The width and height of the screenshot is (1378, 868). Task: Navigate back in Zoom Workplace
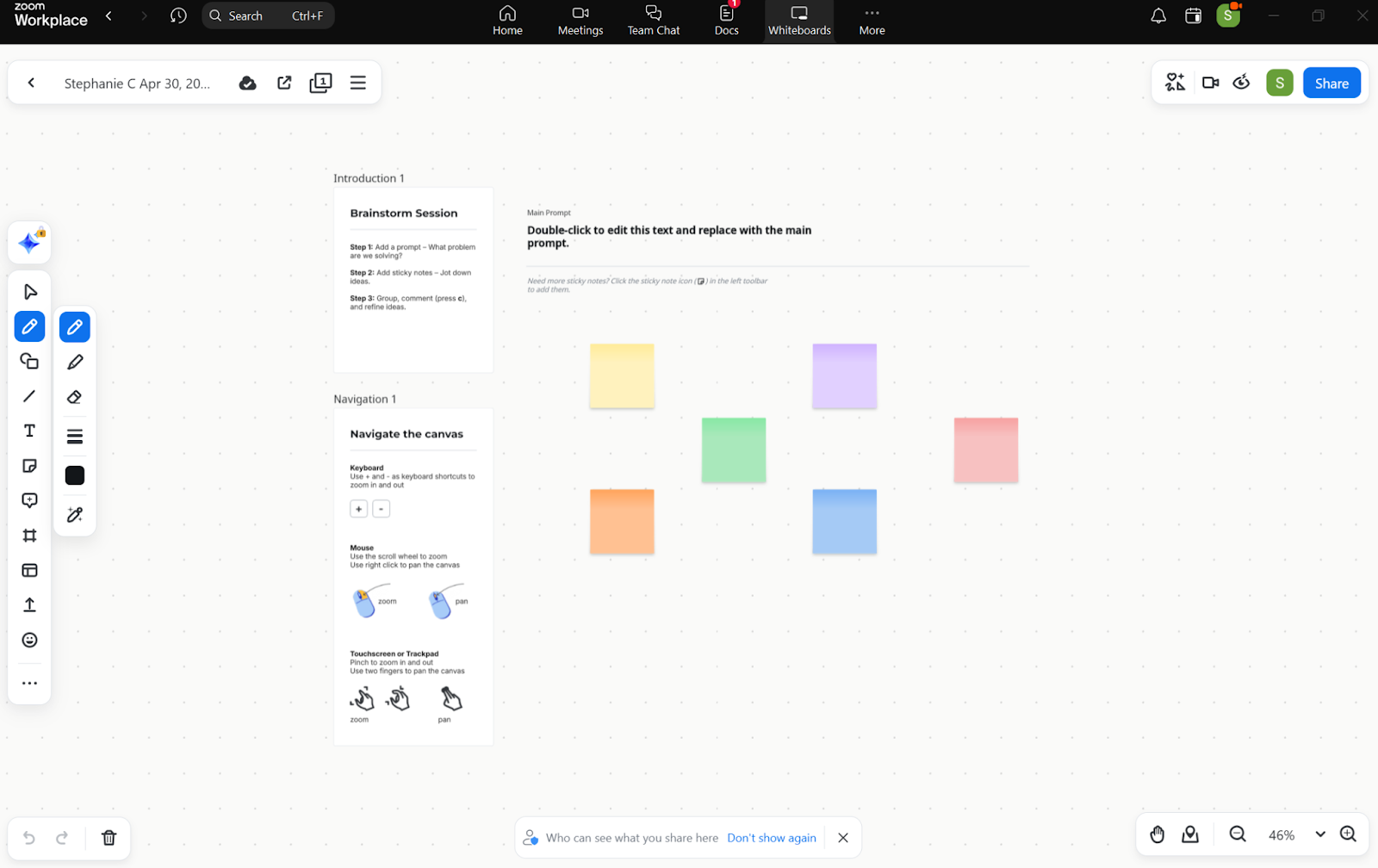pos(109,15)
